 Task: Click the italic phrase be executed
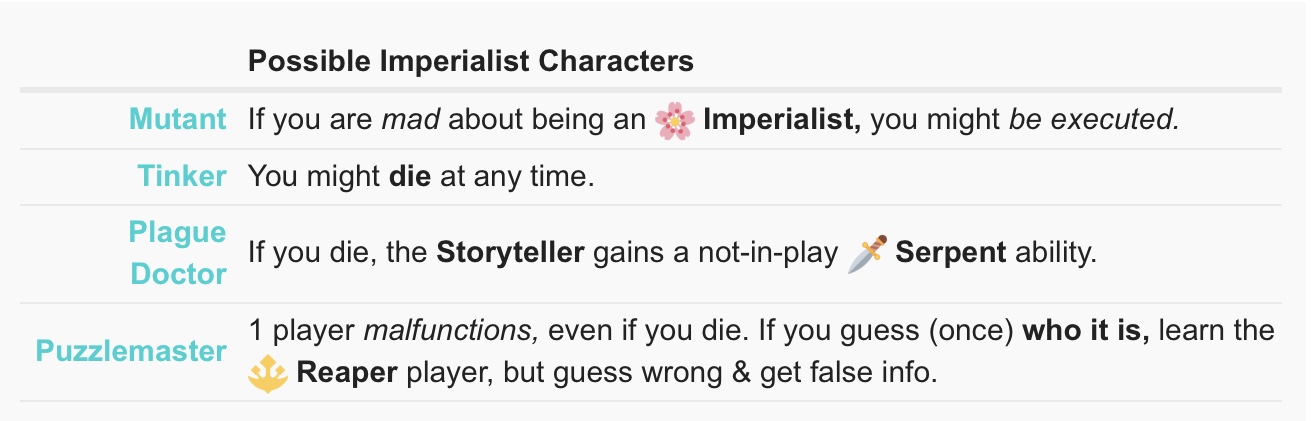click(1094, 120)
